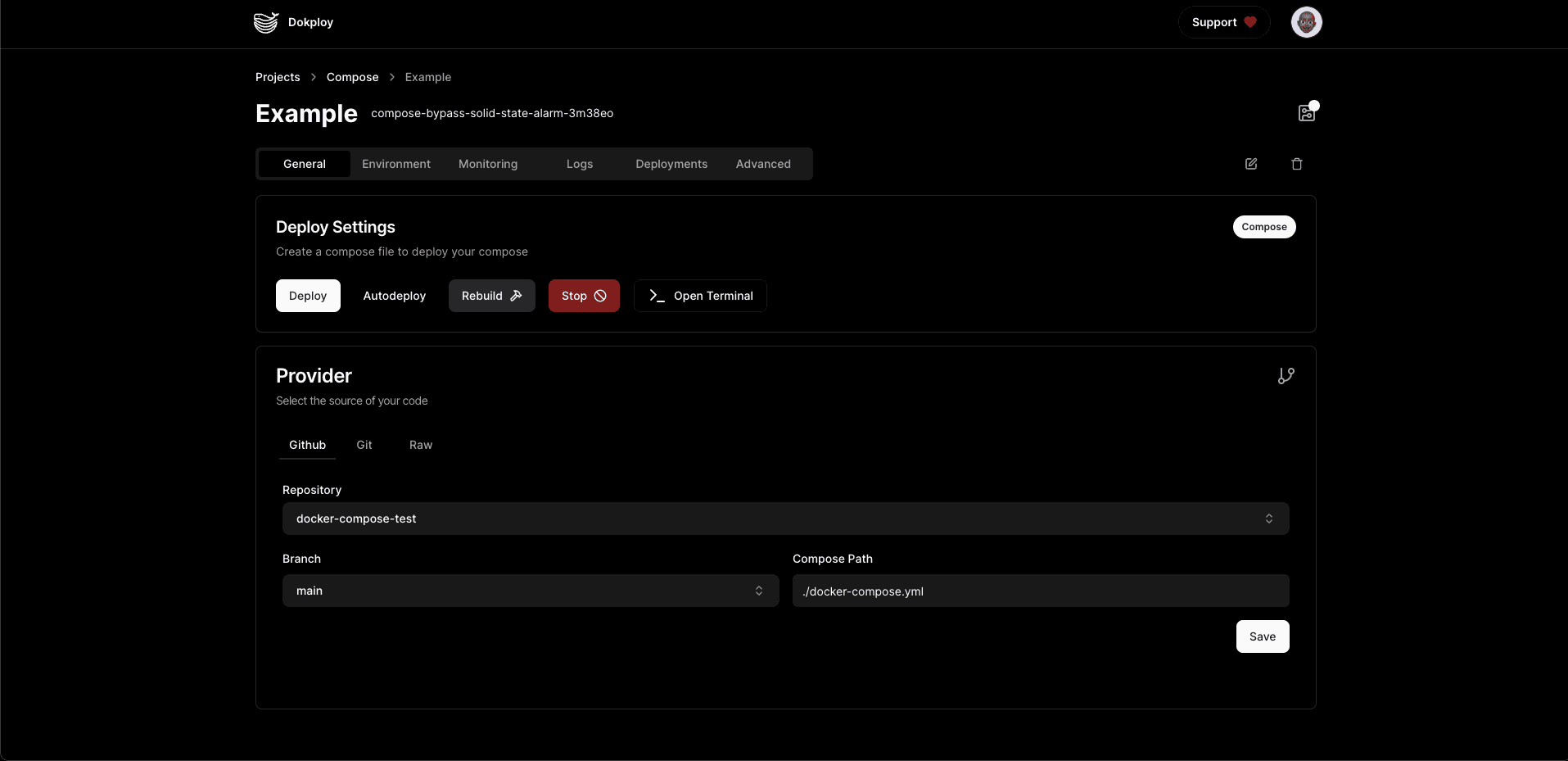The height and width of the screenshot is (761, 1568).
Task: Click the git branch icon in Provider card
Action: (x=1286, y=375)
